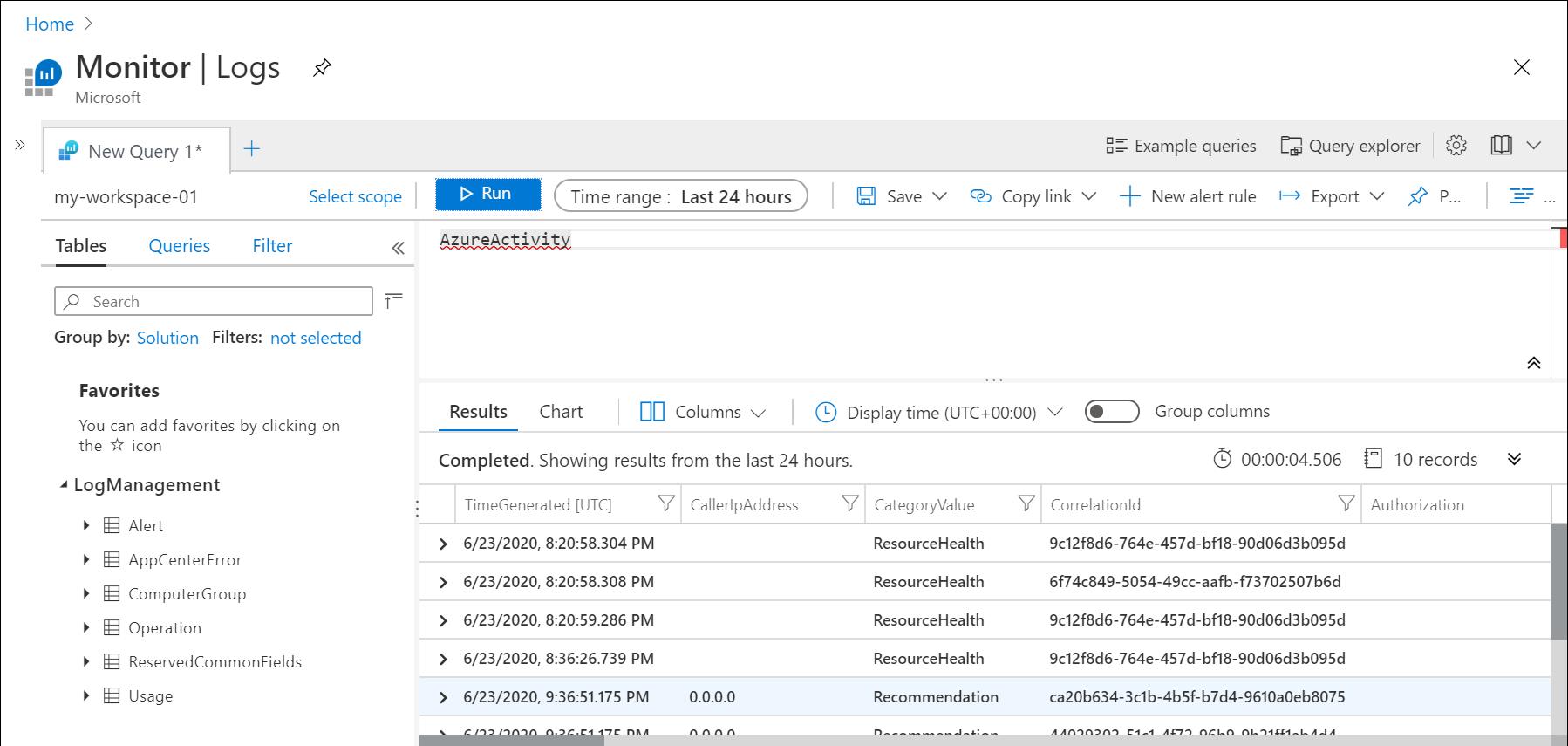
Task: Expand the 8:20:58.304 PM row
Action: (x=443, y=544)
